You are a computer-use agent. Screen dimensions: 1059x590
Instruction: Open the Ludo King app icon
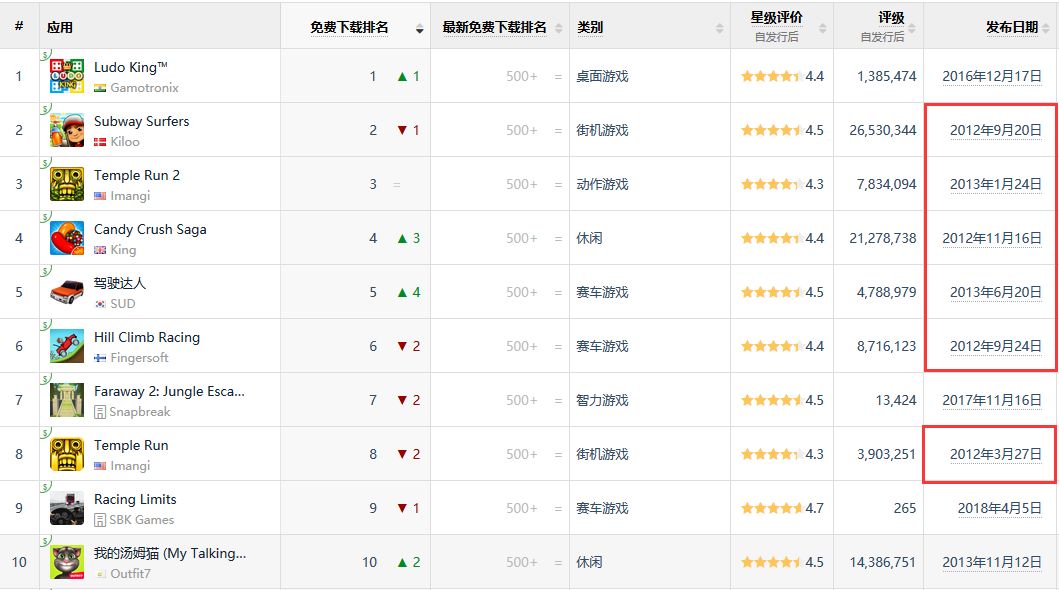[67, 76]
